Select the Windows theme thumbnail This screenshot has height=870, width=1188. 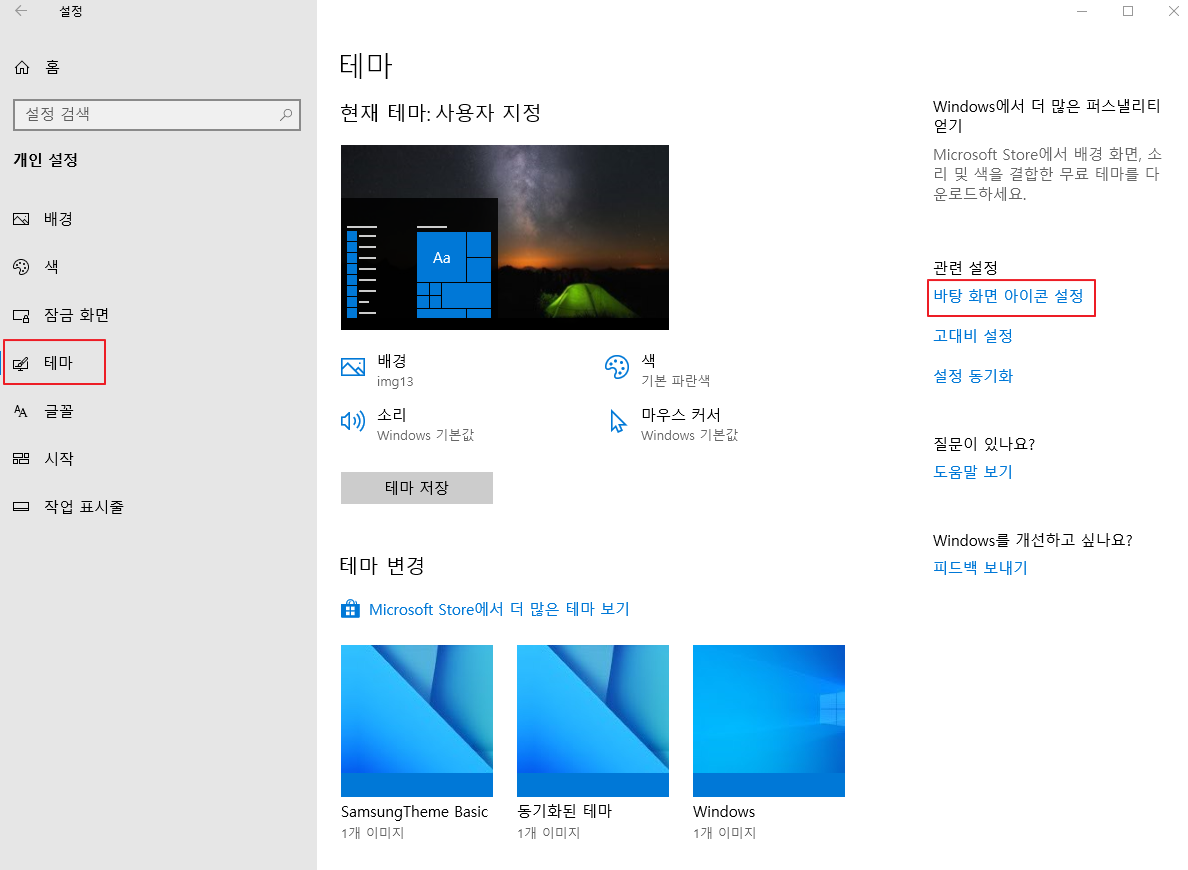pyautogui.click(x=768, y=720)
